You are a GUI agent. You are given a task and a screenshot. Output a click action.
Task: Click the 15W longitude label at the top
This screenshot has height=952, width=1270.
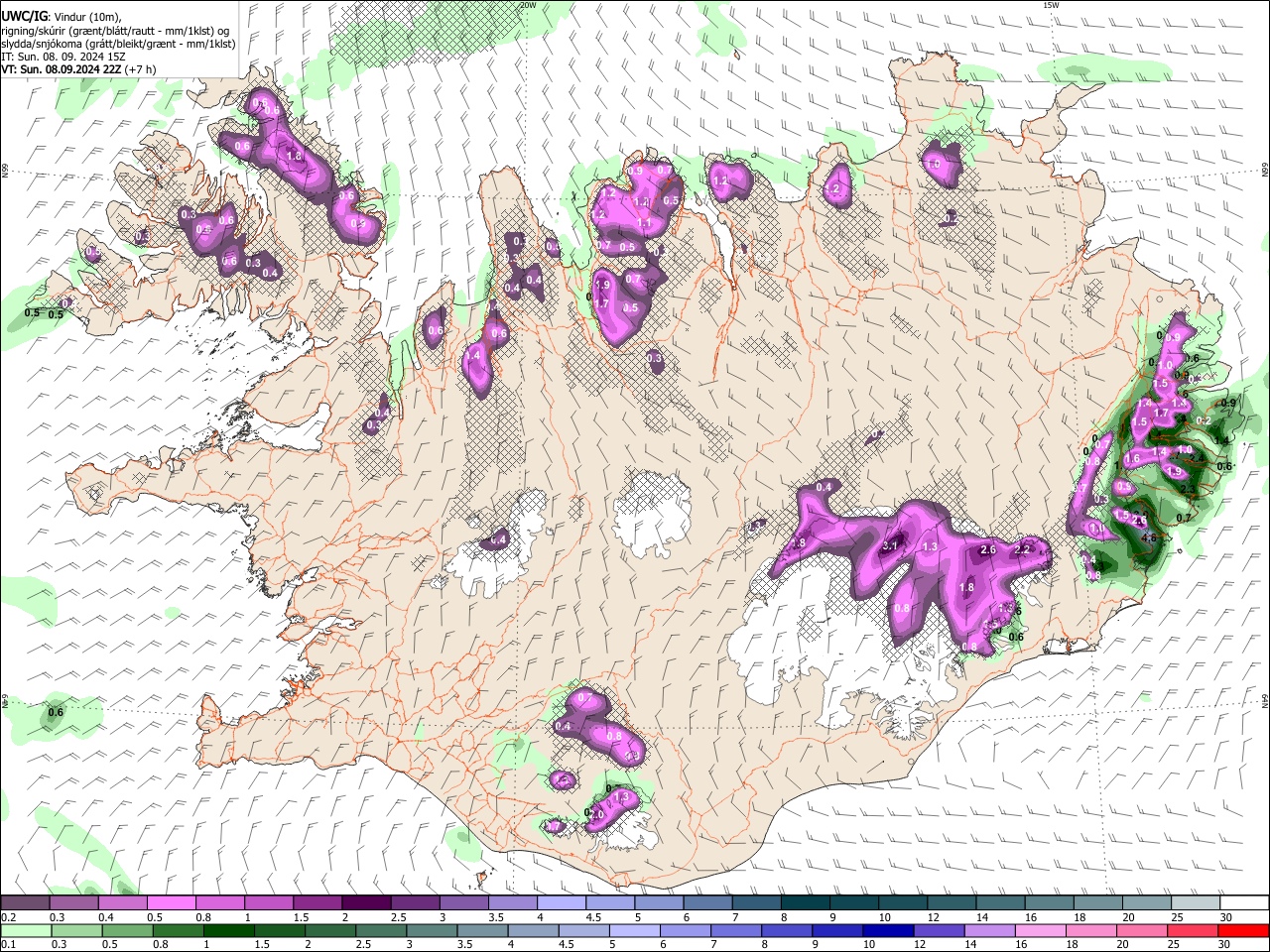(1051, 5)
